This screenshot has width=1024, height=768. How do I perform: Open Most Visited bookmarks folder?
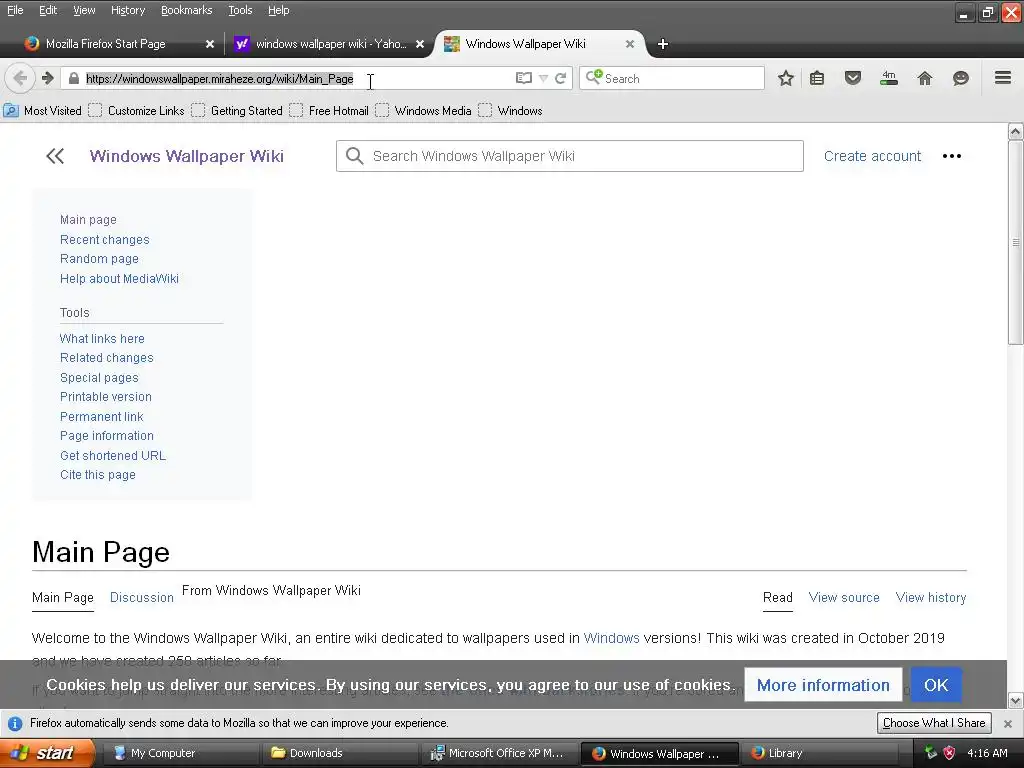(42, 110)
